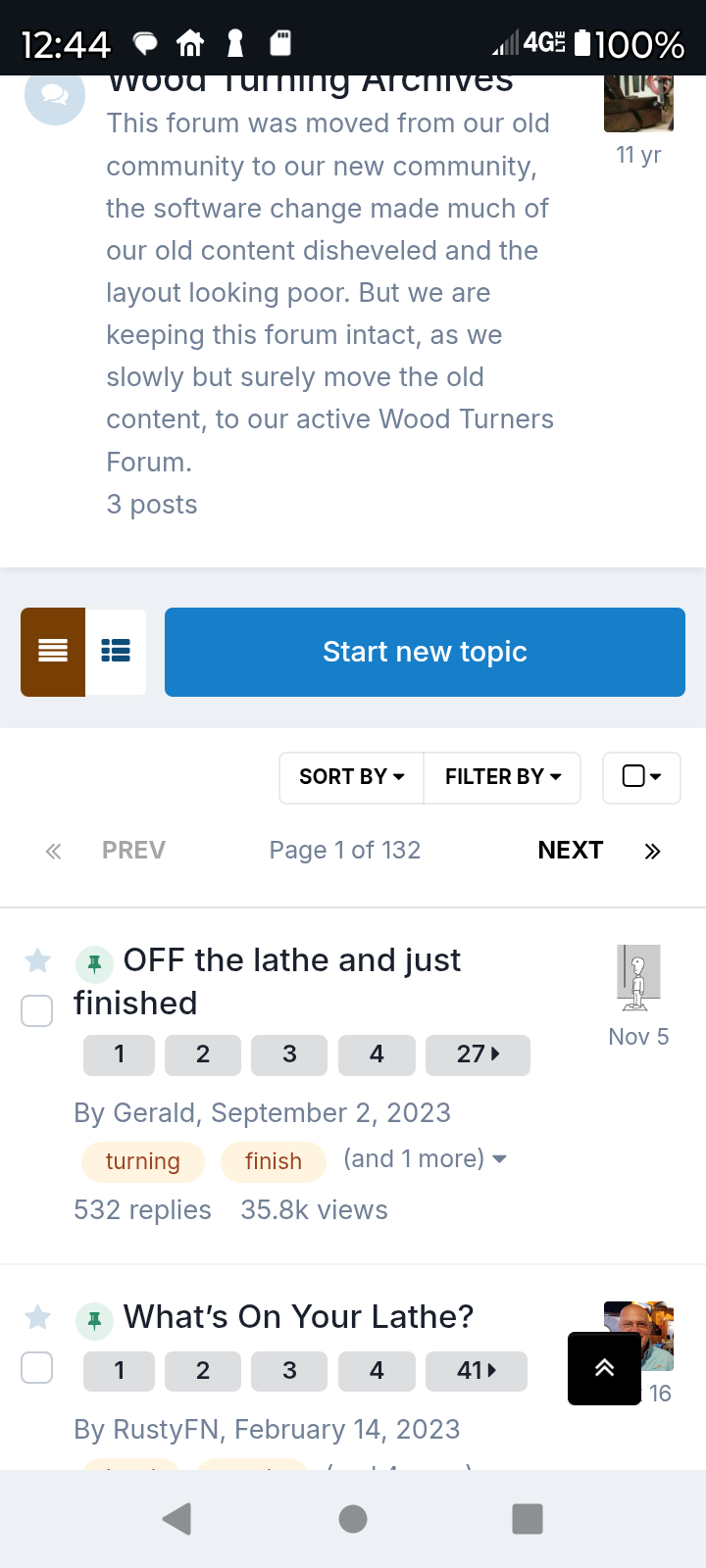
Task: Open the "turning" tag
Action: [143, 1161]
